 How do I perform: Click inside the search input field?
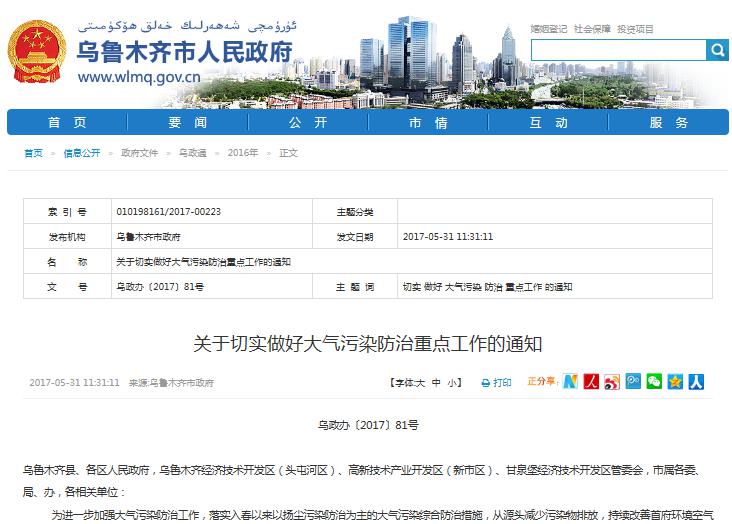tap(616, 50)
